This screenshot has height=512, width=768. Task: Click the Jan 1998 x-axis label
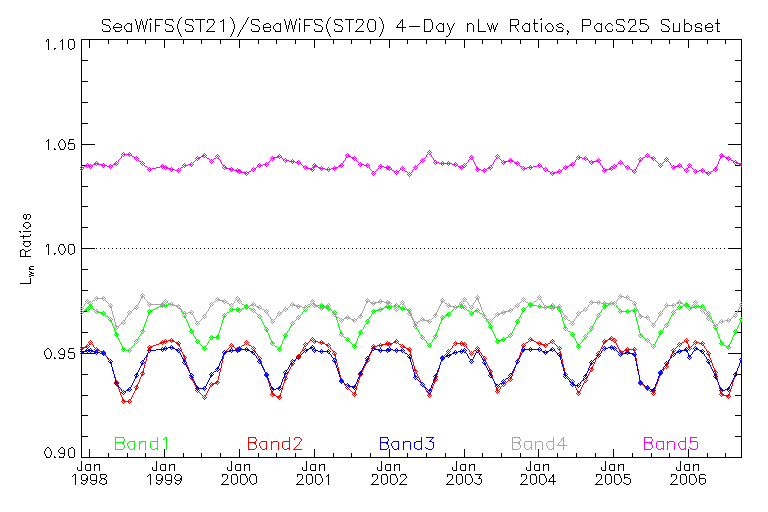89,473
